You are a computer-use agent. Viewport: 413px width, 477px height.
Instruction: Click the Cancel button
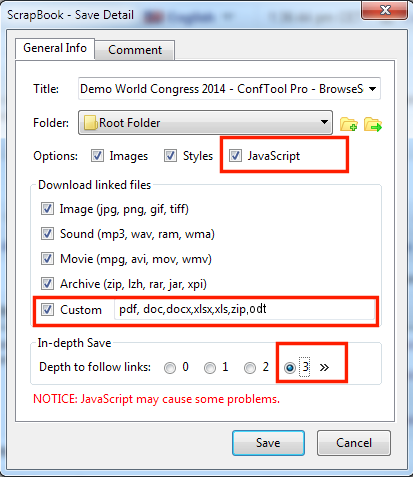pos(354,443)
